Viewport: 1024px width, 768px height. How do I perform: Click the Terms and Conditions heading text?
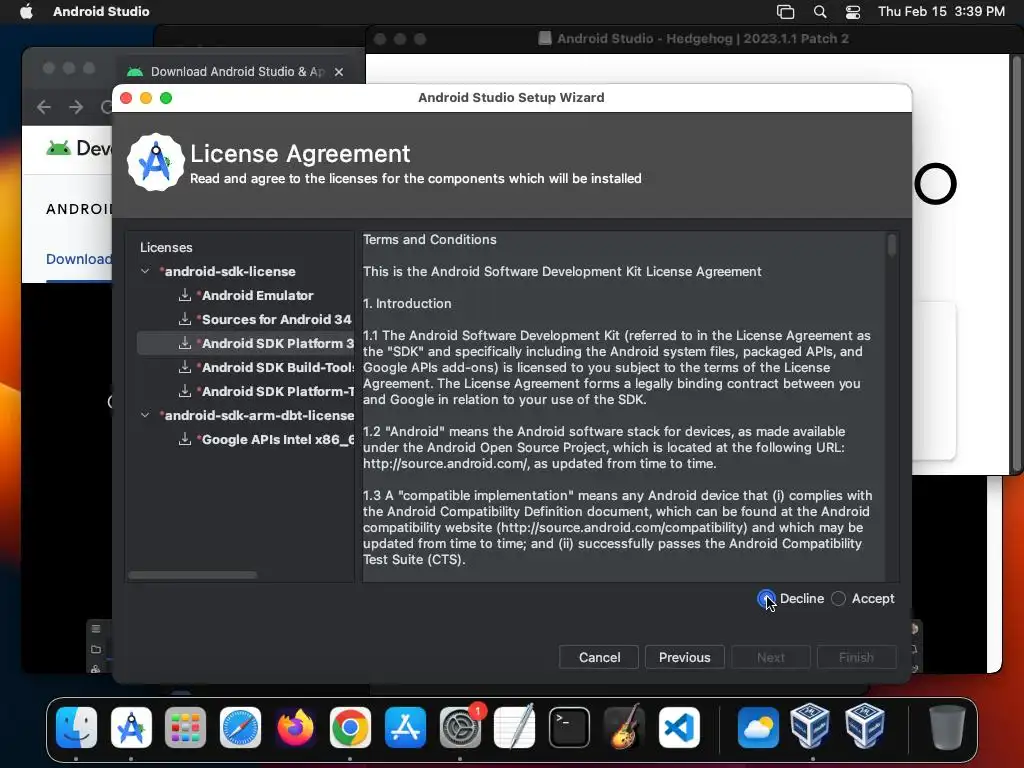click(x=430, y=240)
